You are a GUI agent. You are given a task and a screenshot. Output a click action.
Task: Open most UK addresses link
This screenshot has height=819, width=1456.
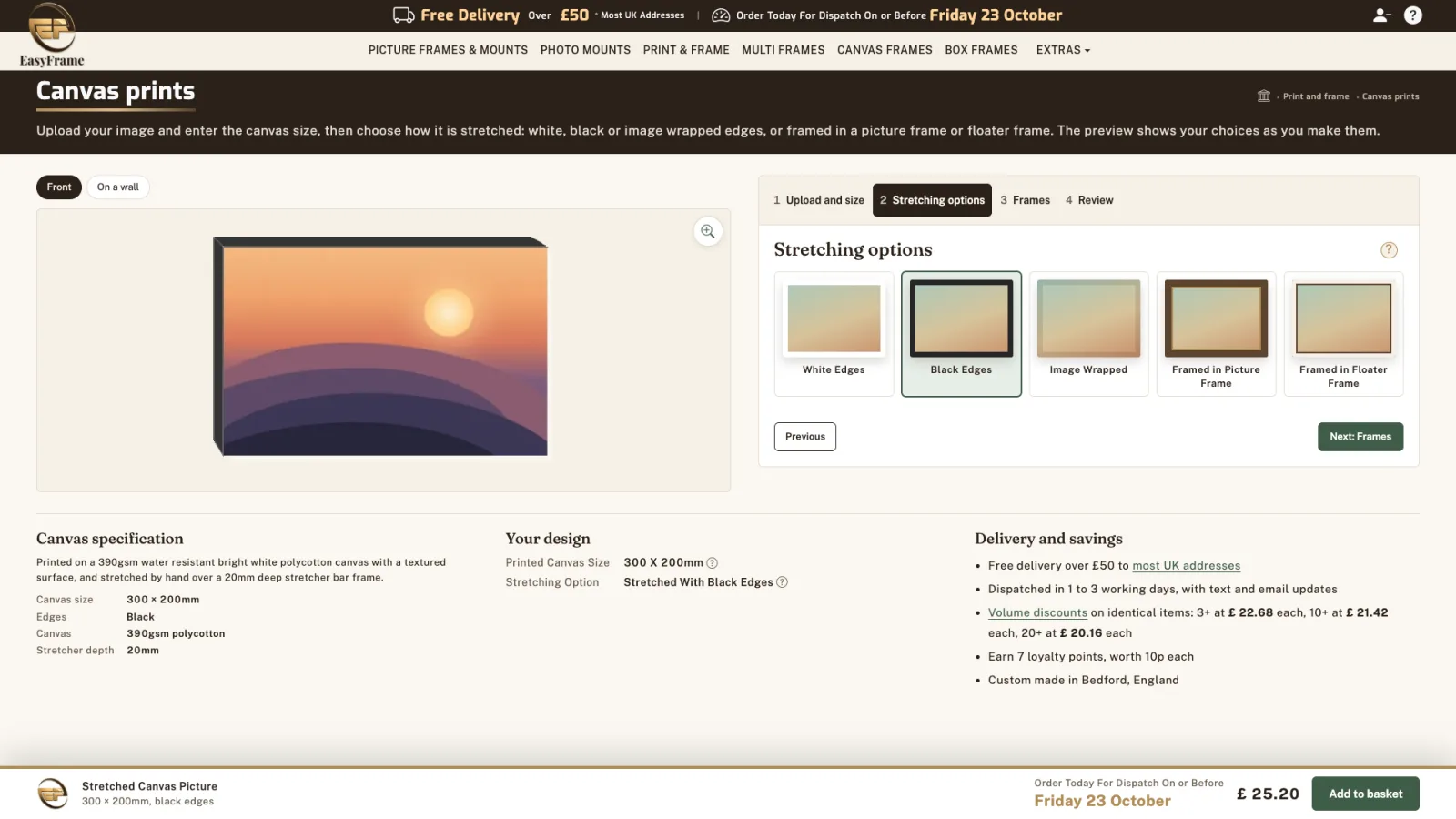1186,566
